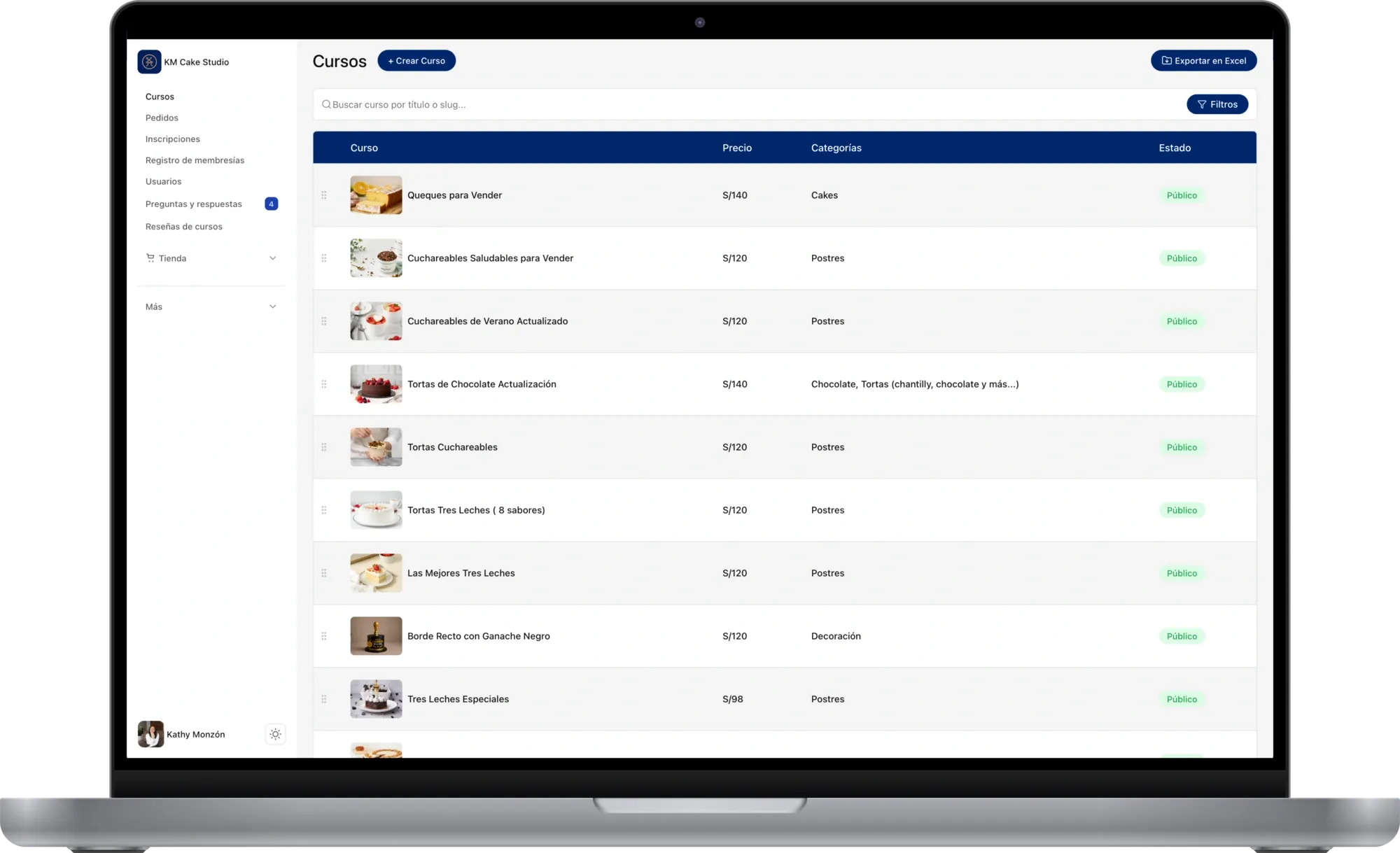The image size is (1400, 853).
Task: Click drag handle for Tres Leches Especiales
Action: point(324,699)
